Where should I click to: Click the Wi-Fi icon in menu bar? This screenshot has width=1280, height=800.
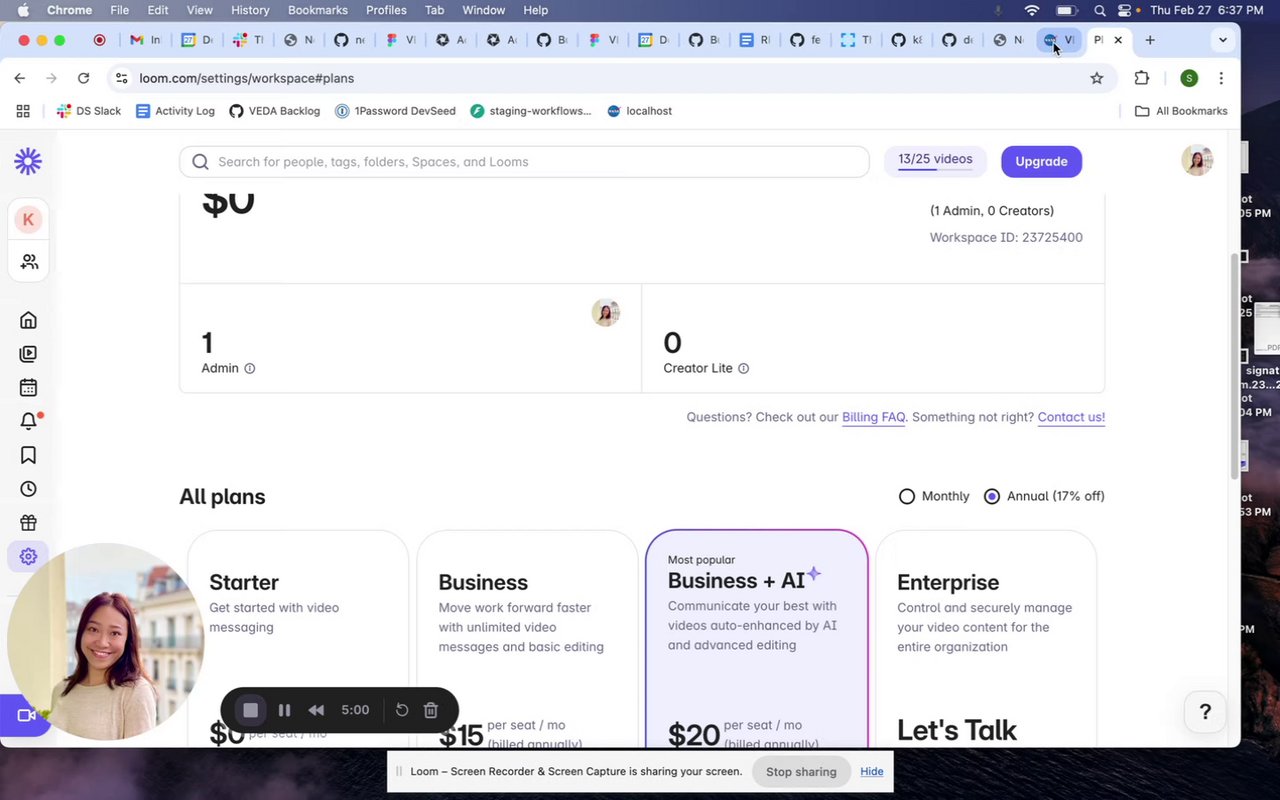point(1032,10)
